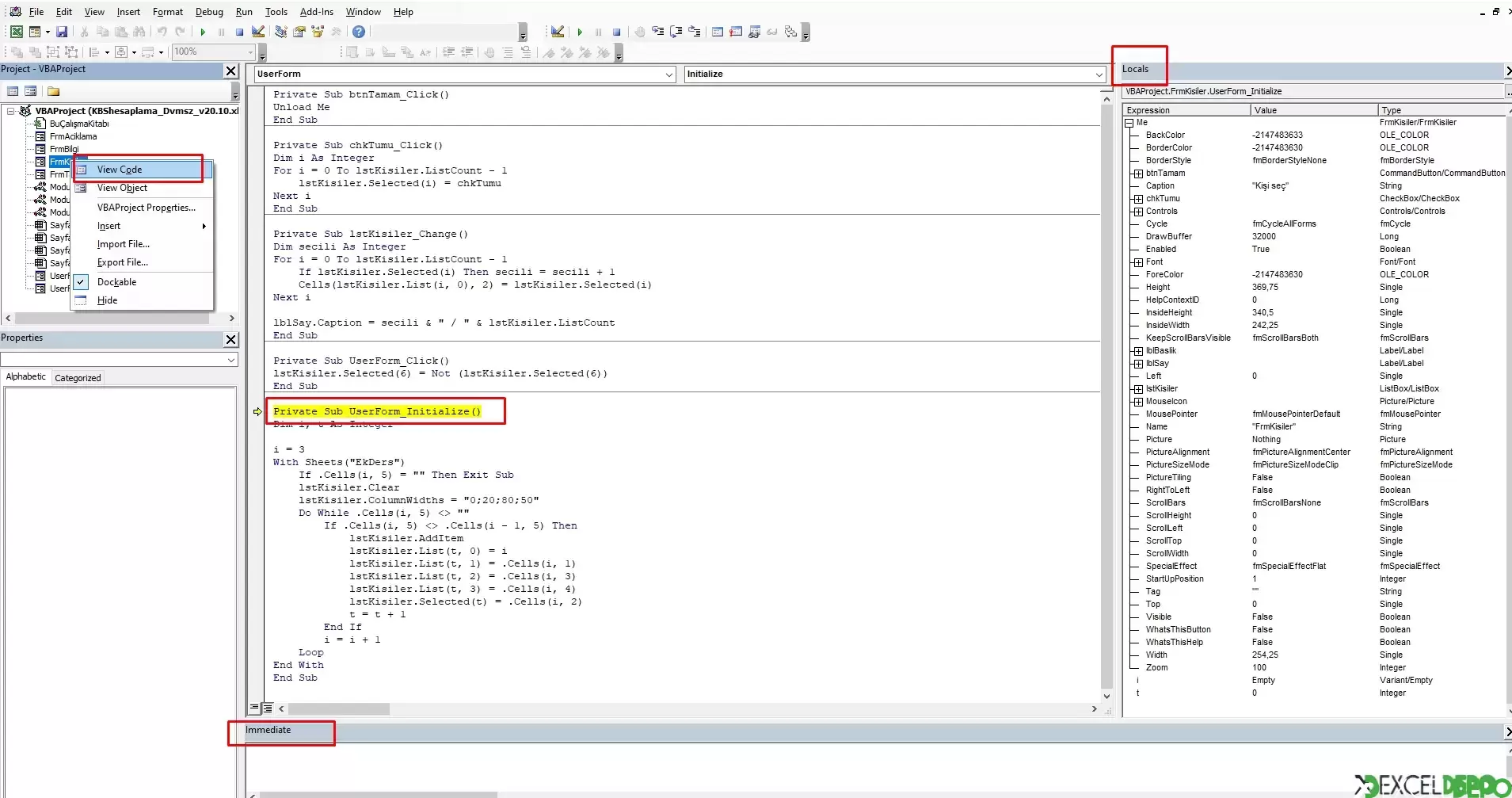Select BuÇalışmaKitabı in the project tree
Image resolution: width=1512 pixels, height=798 pixels.
(79, 124)
